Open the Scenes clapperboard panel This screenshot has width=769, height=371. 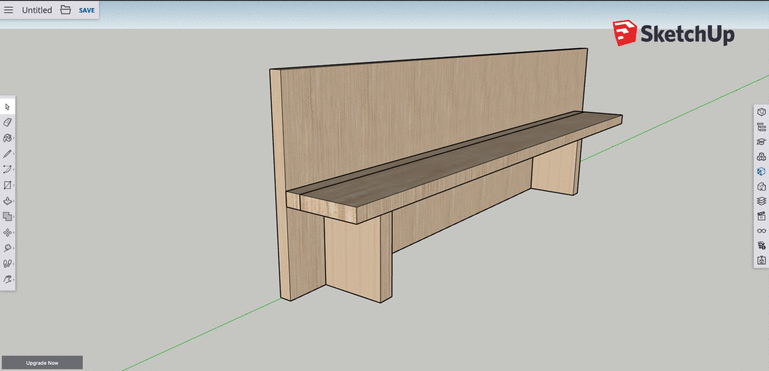[x=761, y=215]
